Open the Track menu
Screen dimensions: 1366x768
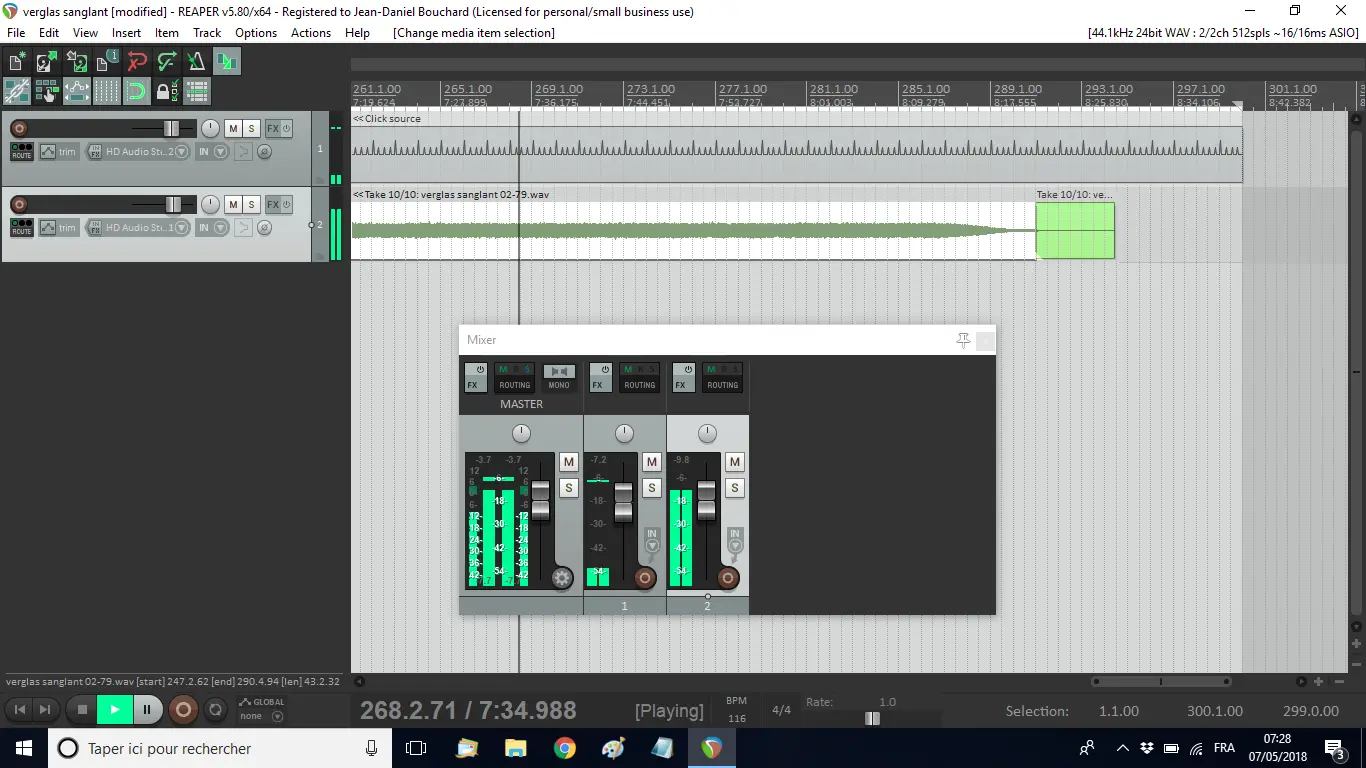207,33
